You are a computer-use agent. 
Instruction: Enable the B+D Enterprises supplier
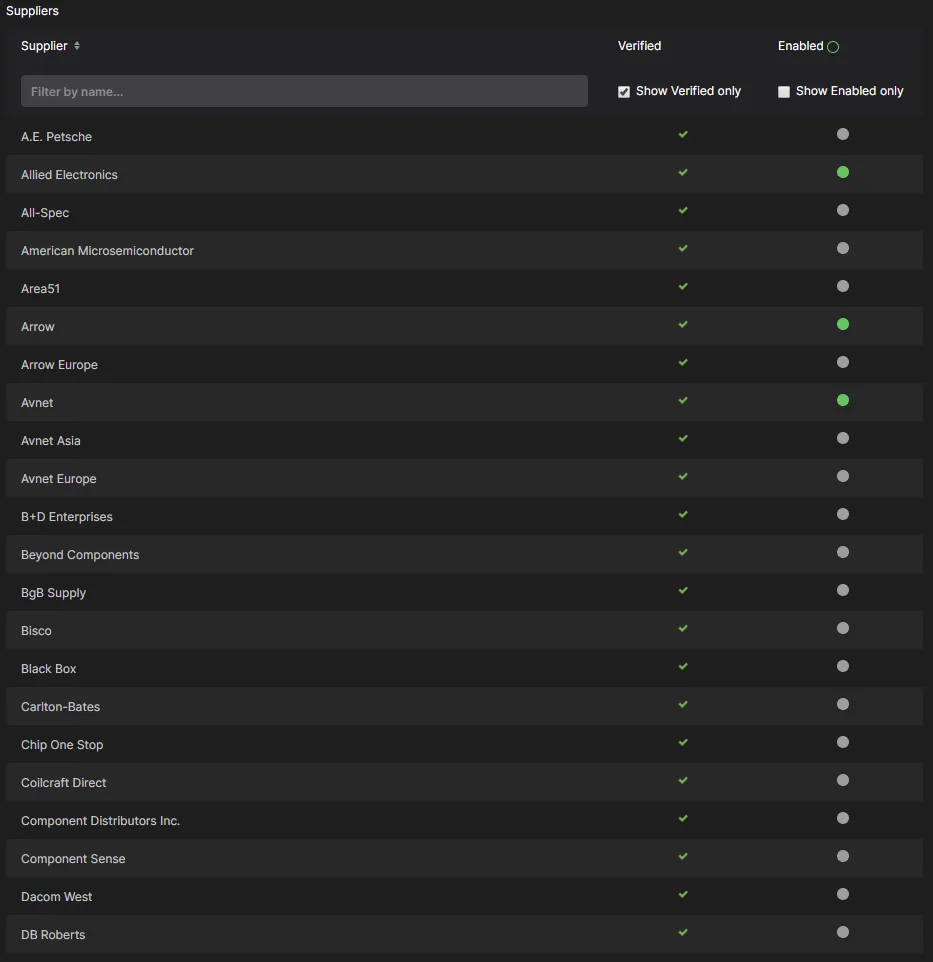(843, 515)
